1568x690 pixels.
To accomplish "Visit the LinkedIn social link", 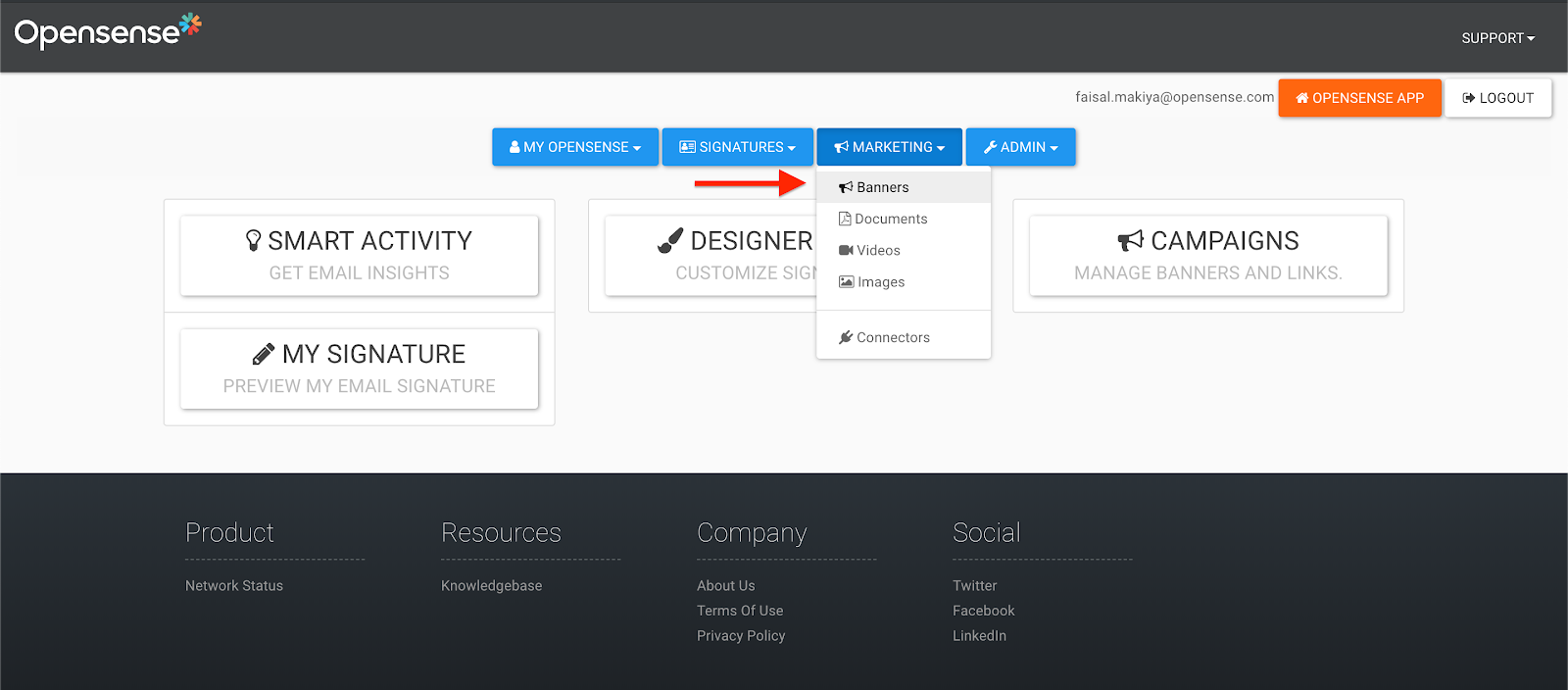I will (x=980, y=635).
